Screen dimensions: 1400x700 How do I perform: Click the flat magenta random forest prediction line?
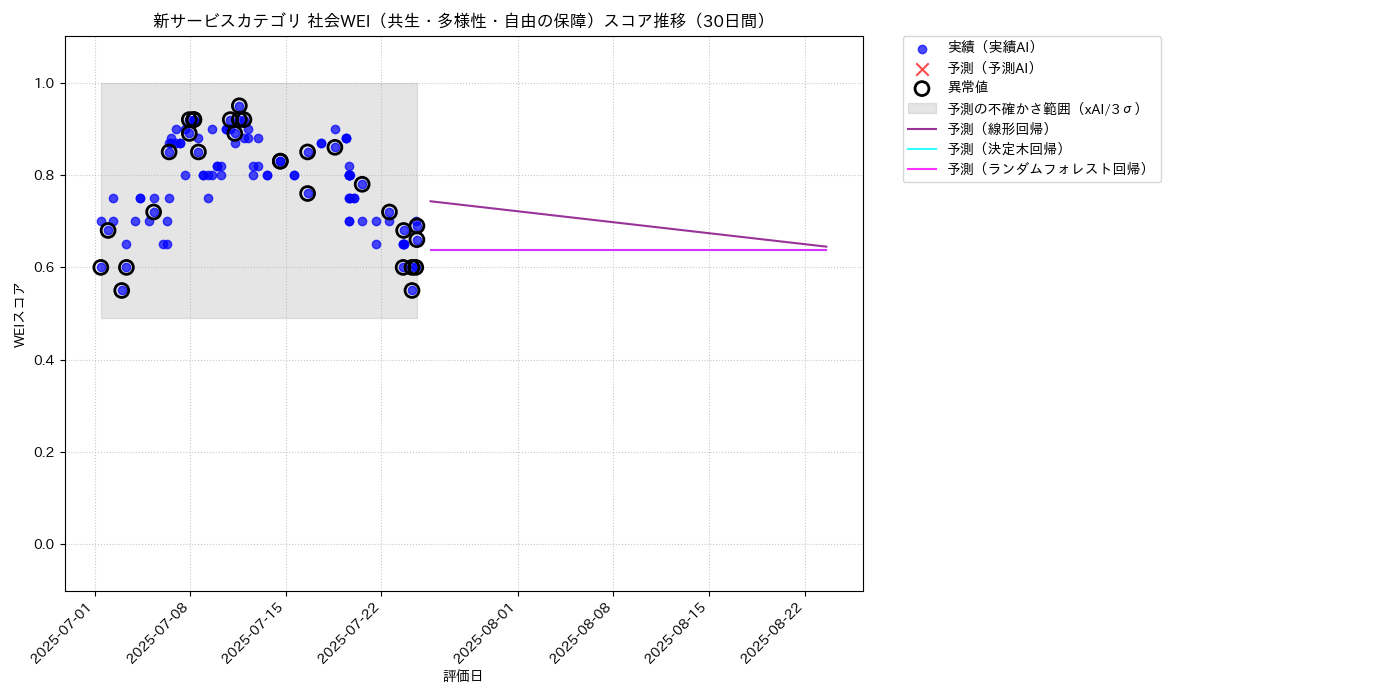628,250
